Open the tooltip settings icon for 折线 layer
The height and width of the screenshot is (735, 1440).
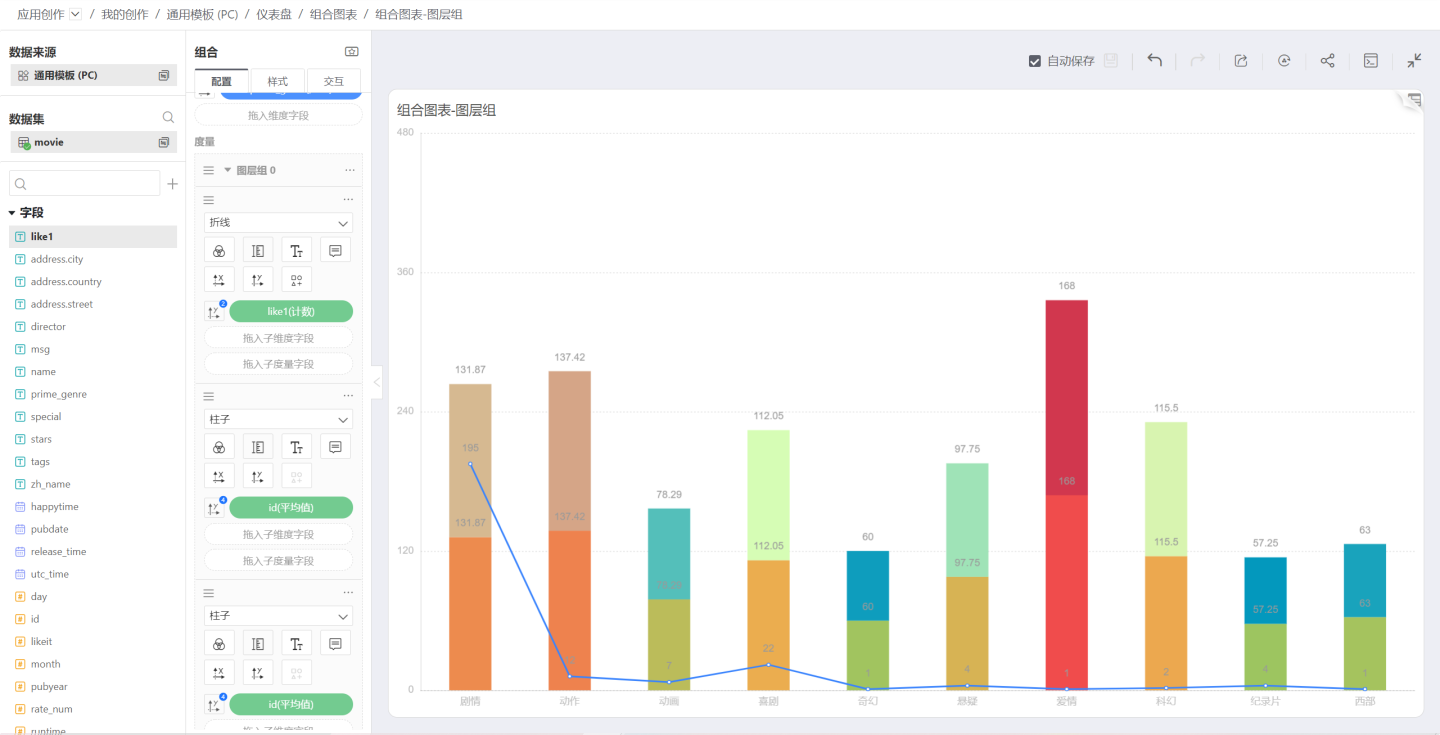(x=335, y=250)
